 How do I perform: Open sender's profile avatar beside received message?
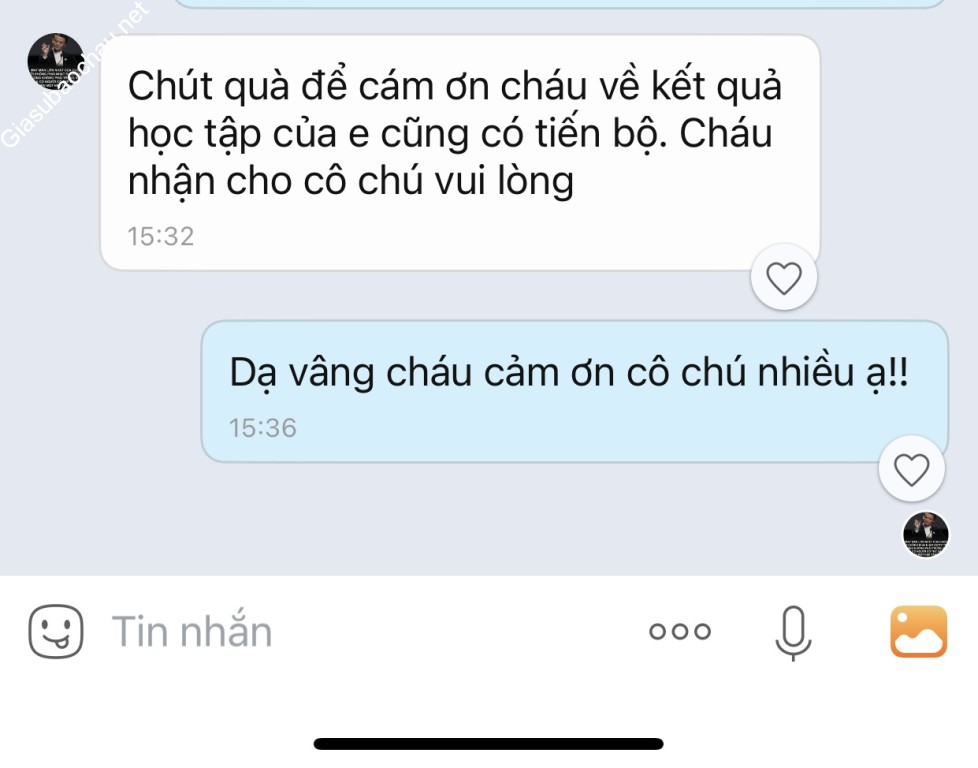click(x=56, y=62)
